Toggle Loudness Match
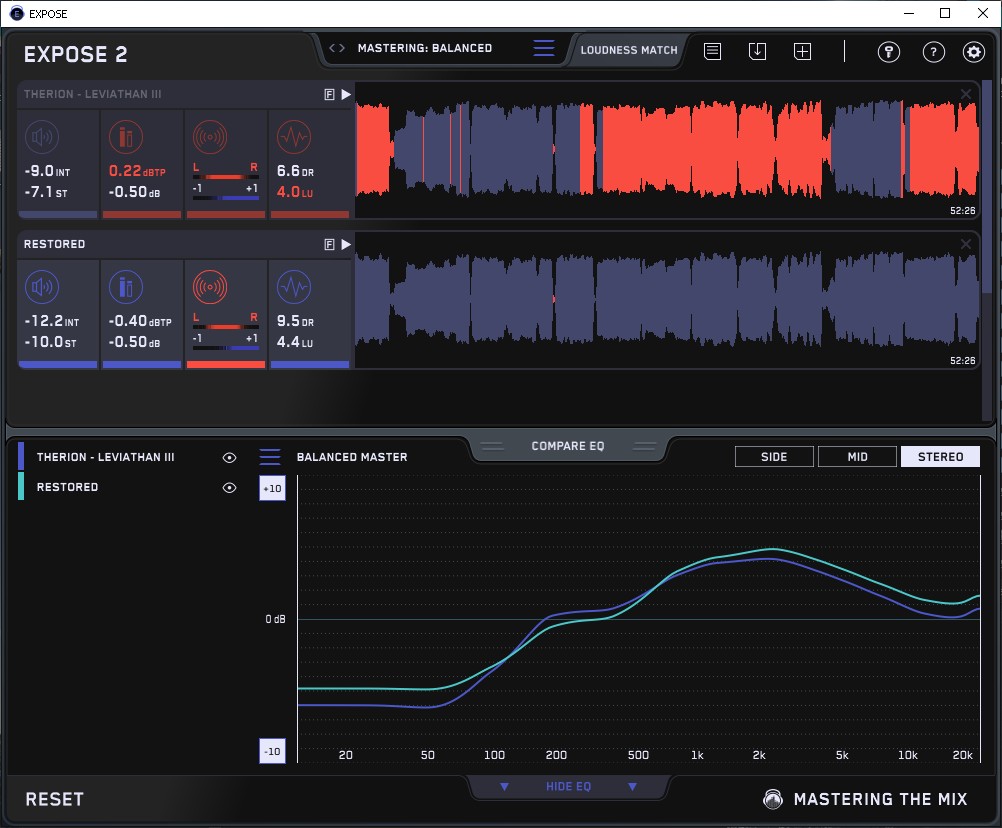Screen dimensions: 1002x828 (628, 49)
